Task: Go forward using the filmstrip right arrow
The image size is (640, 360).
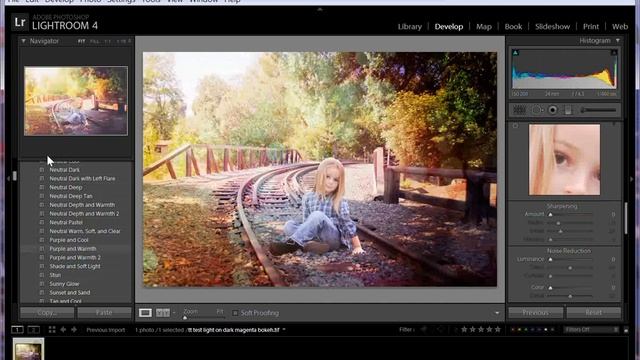Action: click(x=74, y=329)
